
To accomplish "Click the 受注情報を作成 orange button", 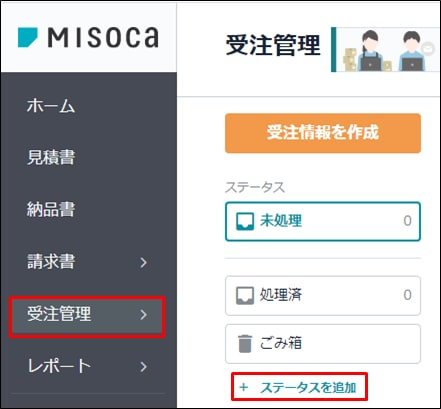I will 323,133.
